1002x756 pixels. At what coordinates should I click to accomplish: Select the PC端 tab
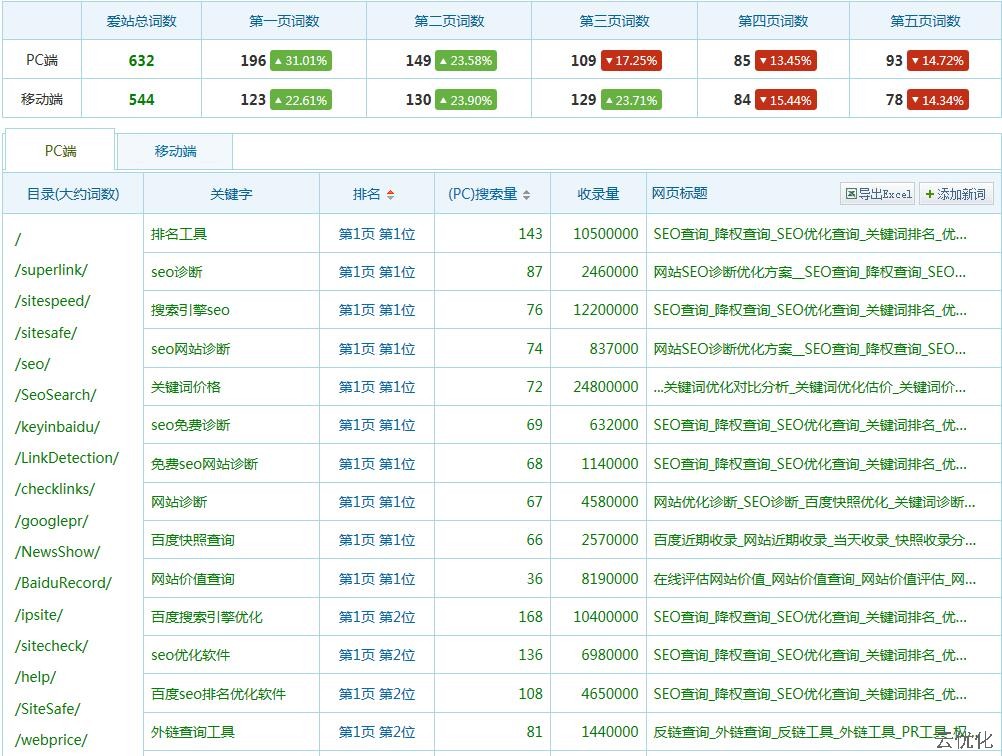60,151
